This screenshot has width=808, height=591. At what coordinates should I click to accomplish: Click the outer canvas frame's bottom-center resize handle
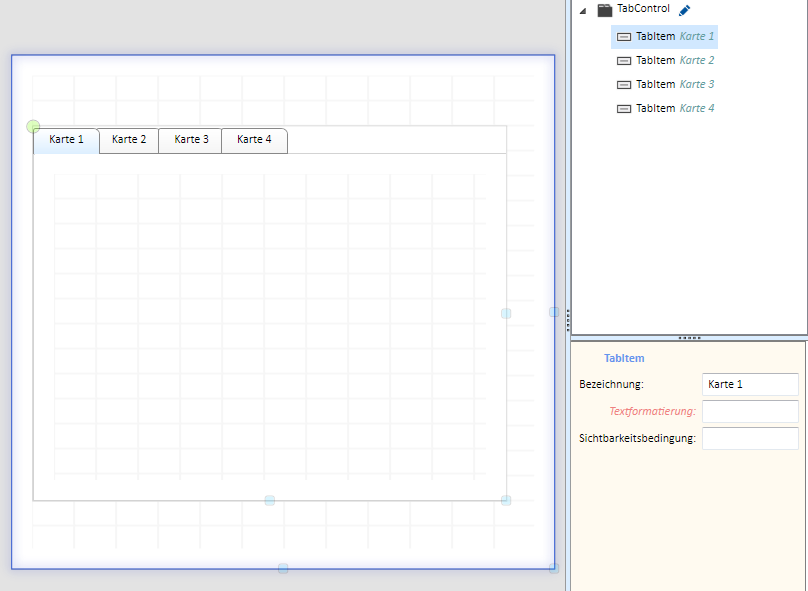coord(283,568)
